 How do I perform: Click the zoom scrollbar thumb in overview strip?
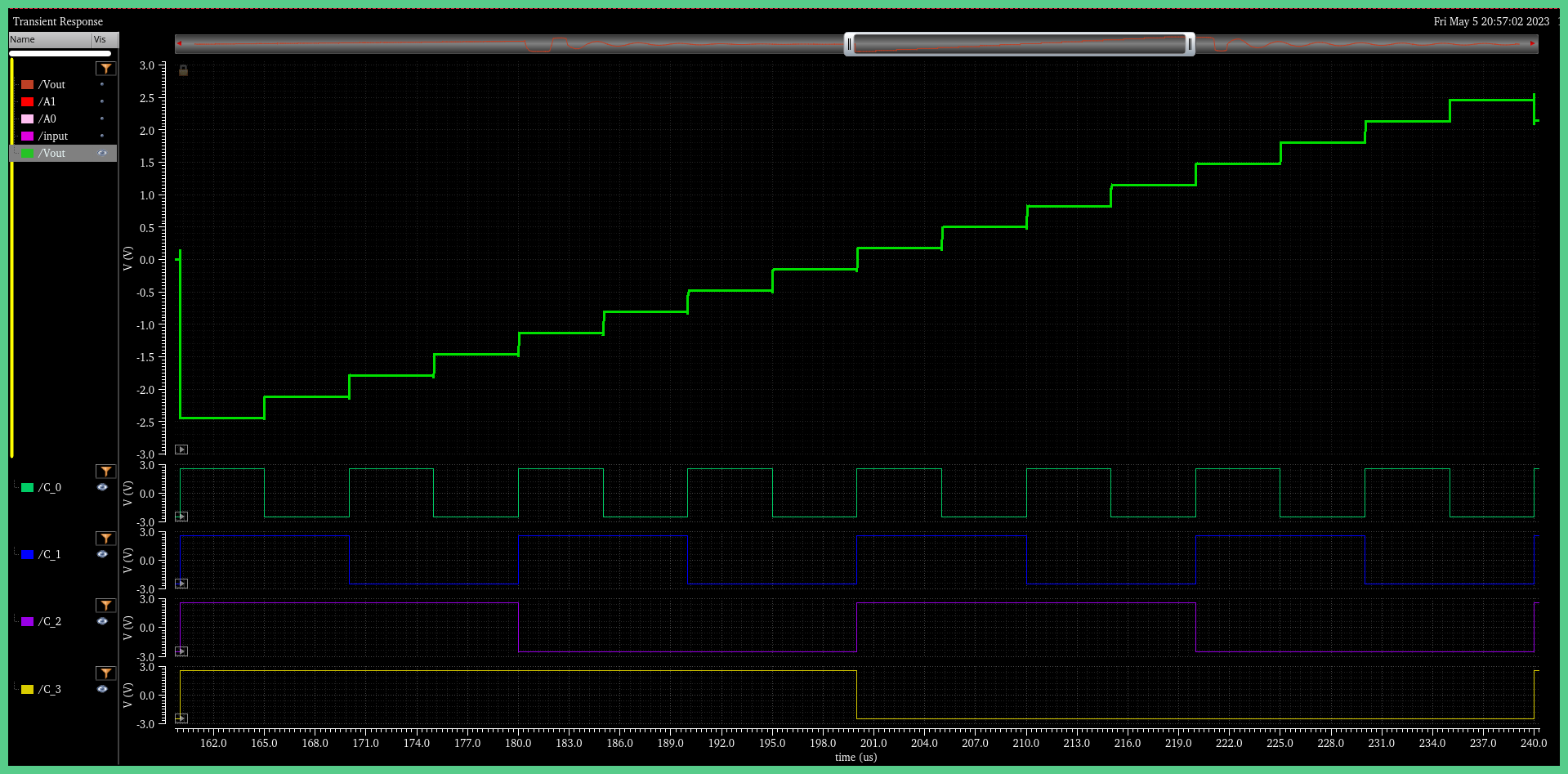pyautogui.click(x=1020, y=44)
